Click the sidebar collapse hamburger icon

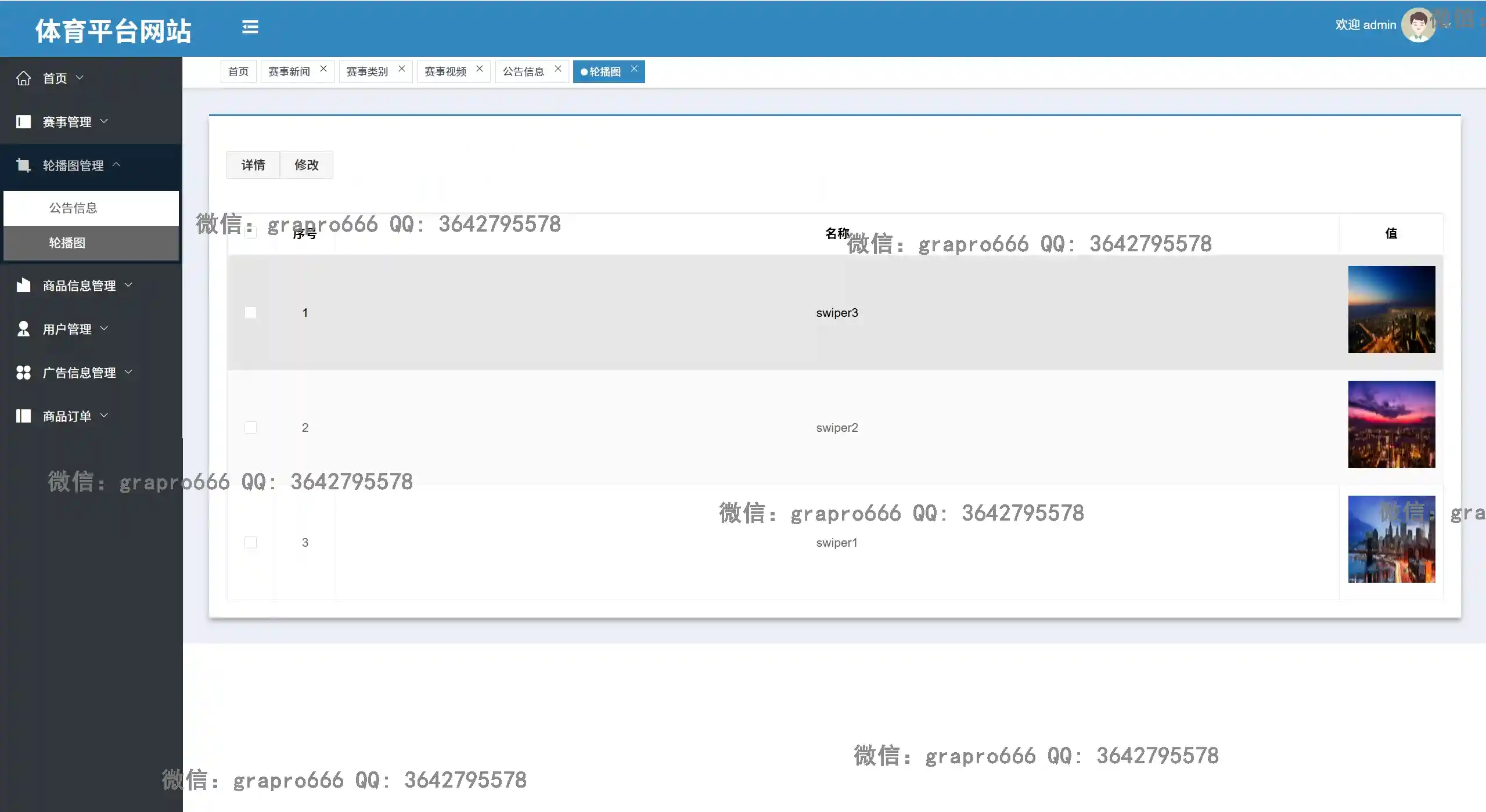click(x=250, y=27)
